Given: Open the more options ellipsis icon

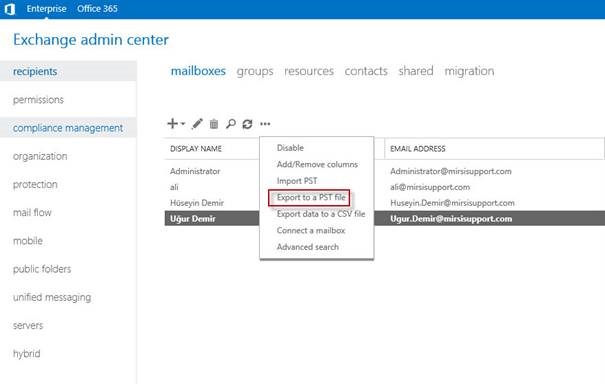Looking at the screenshot, I should click(265, 124).
